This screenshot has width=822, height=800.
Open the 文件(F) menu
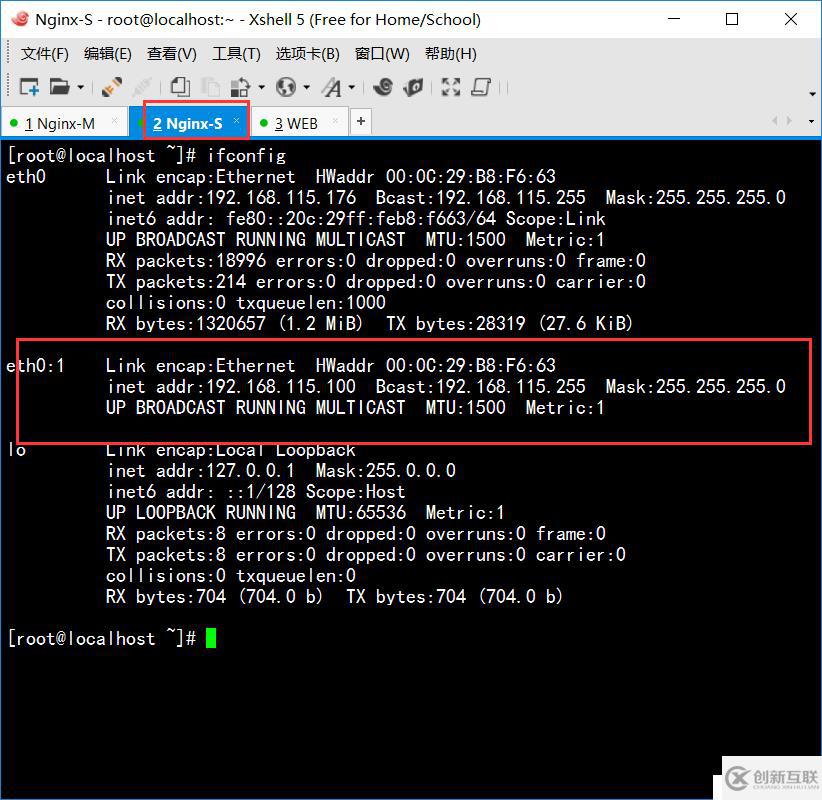[43, 54]
